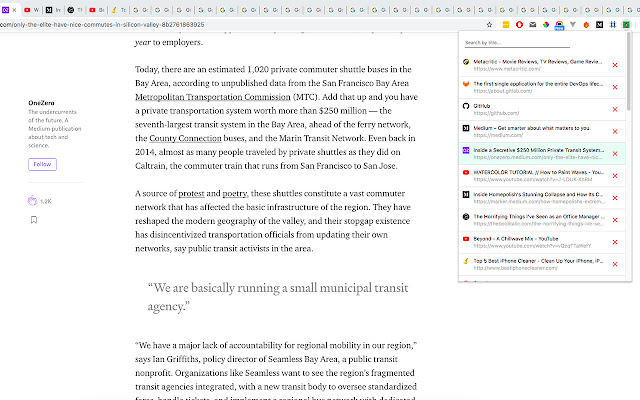640x400 pixels.
Task: Open the black M Medium extension icon
Action: [x=599, y=25]
